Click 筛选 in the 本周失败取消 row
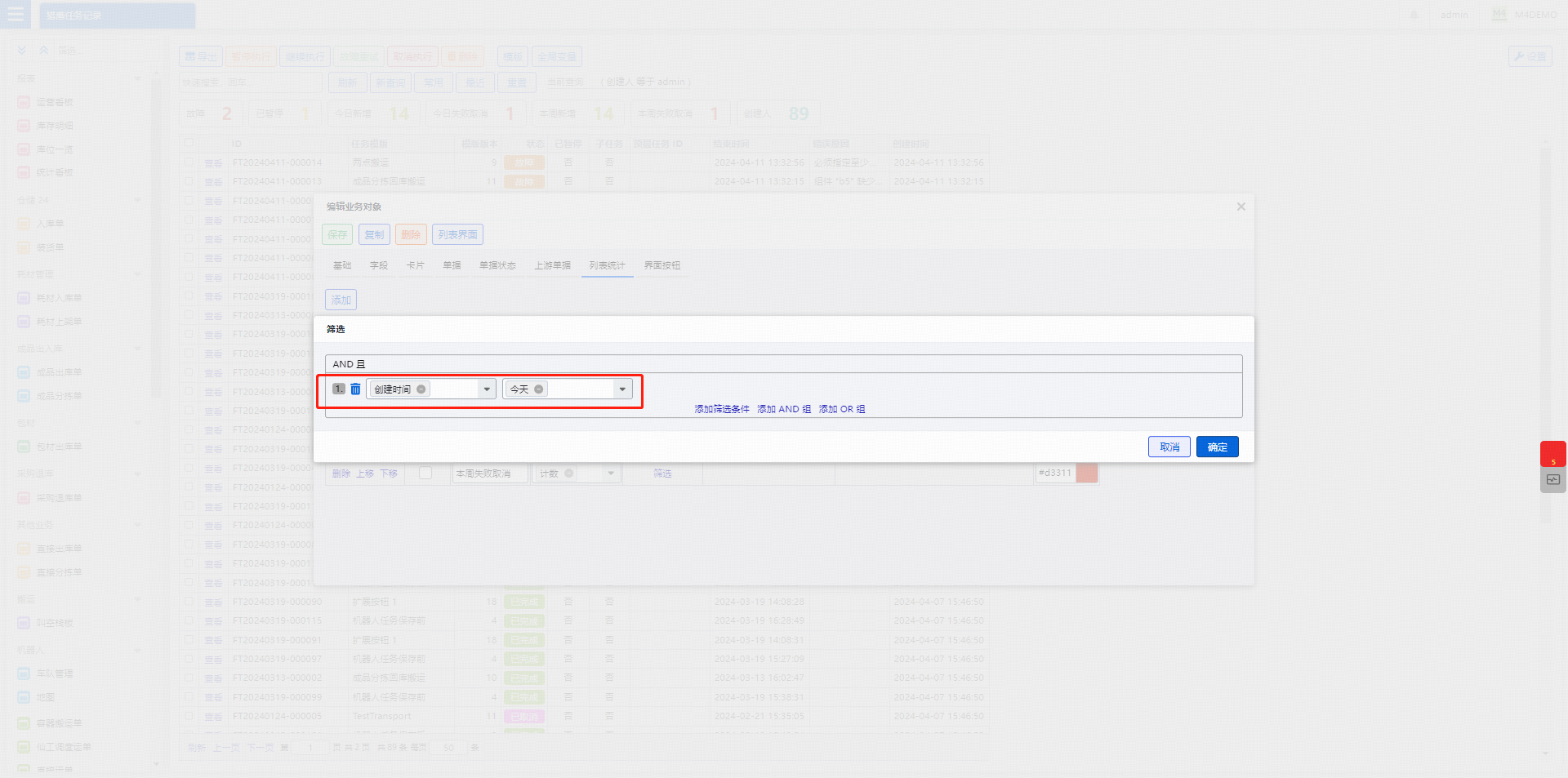 (x=662, y=473)
